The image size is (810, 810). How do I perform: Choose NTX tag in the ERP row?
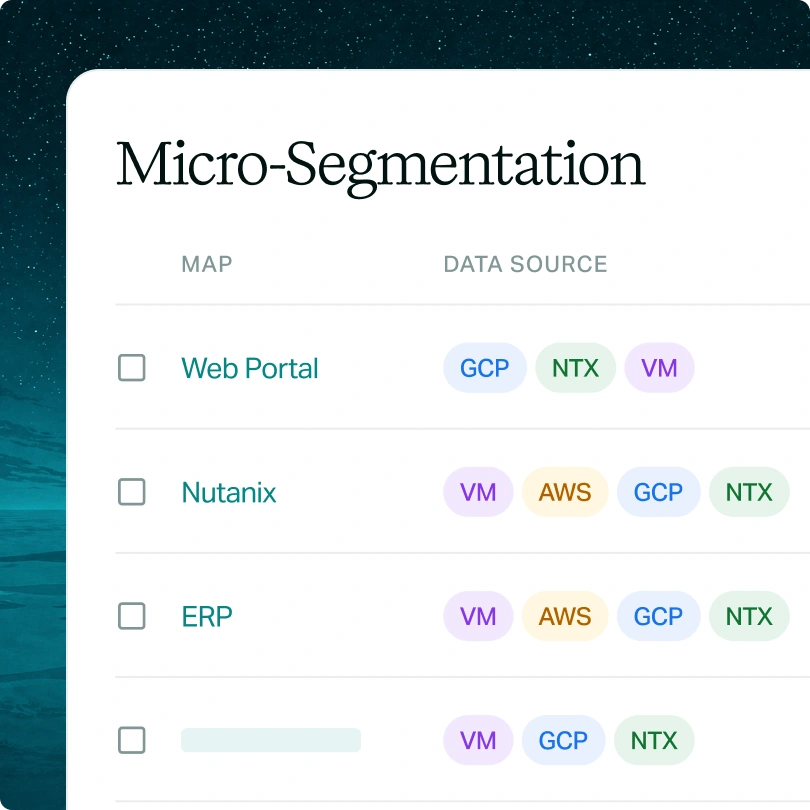tap(749, 616)
